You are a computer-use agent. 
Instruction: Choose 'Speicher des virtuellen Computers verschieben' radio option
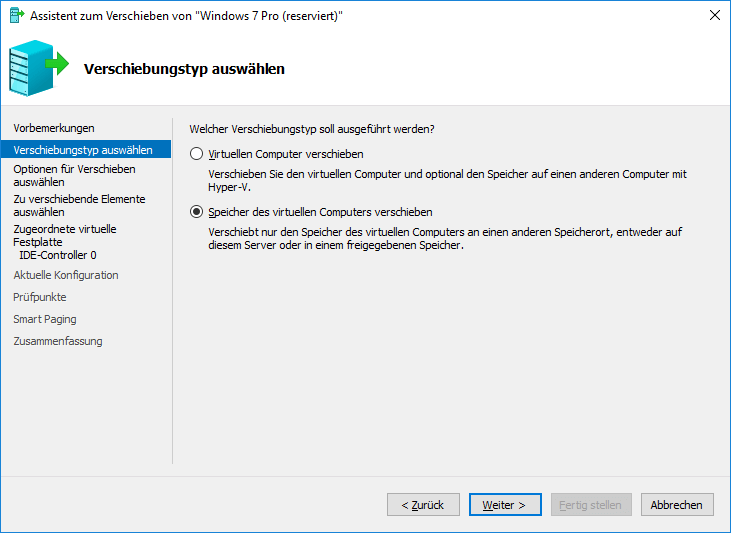(x=196, y=212)
